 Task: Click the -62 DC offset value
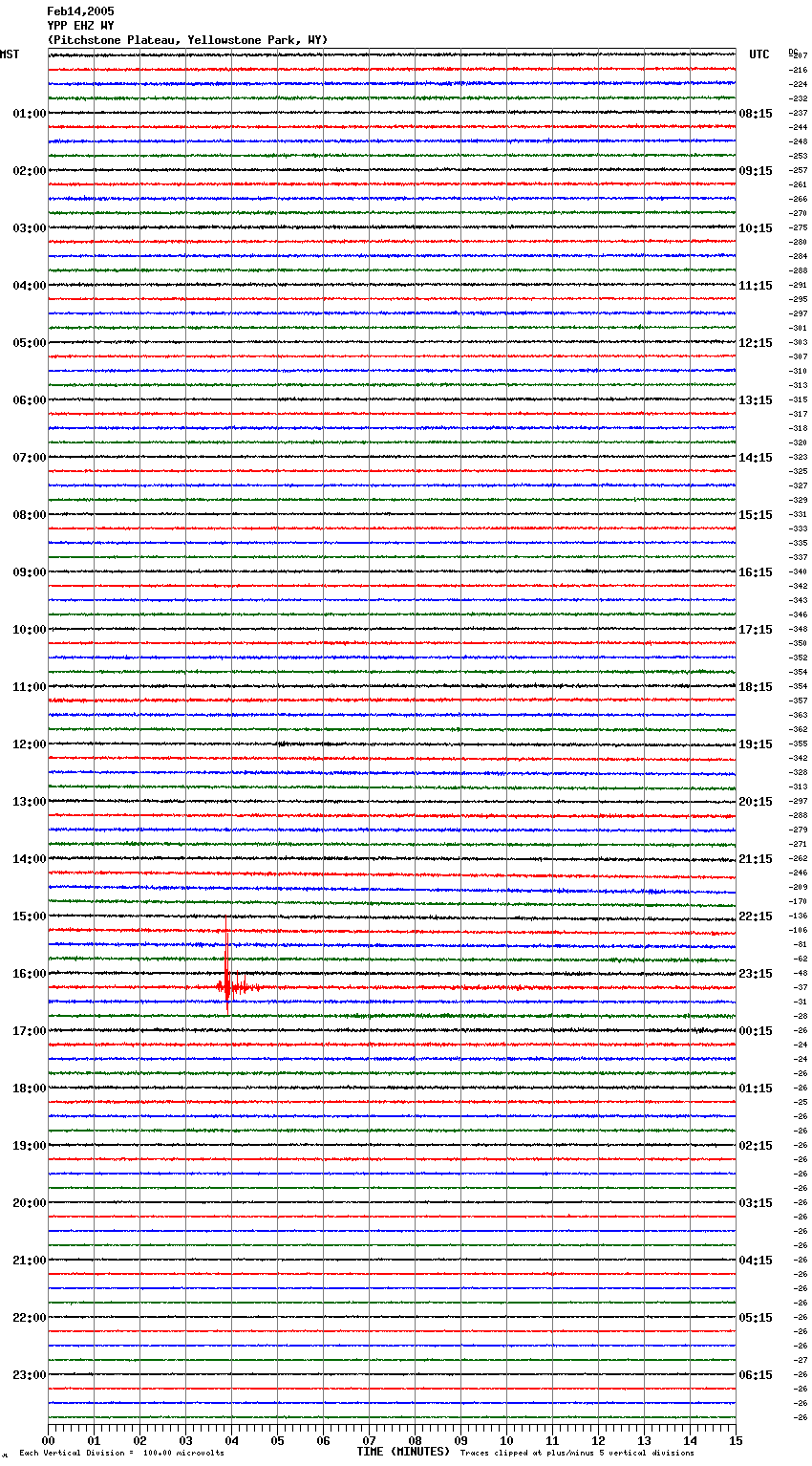[801, 959]
